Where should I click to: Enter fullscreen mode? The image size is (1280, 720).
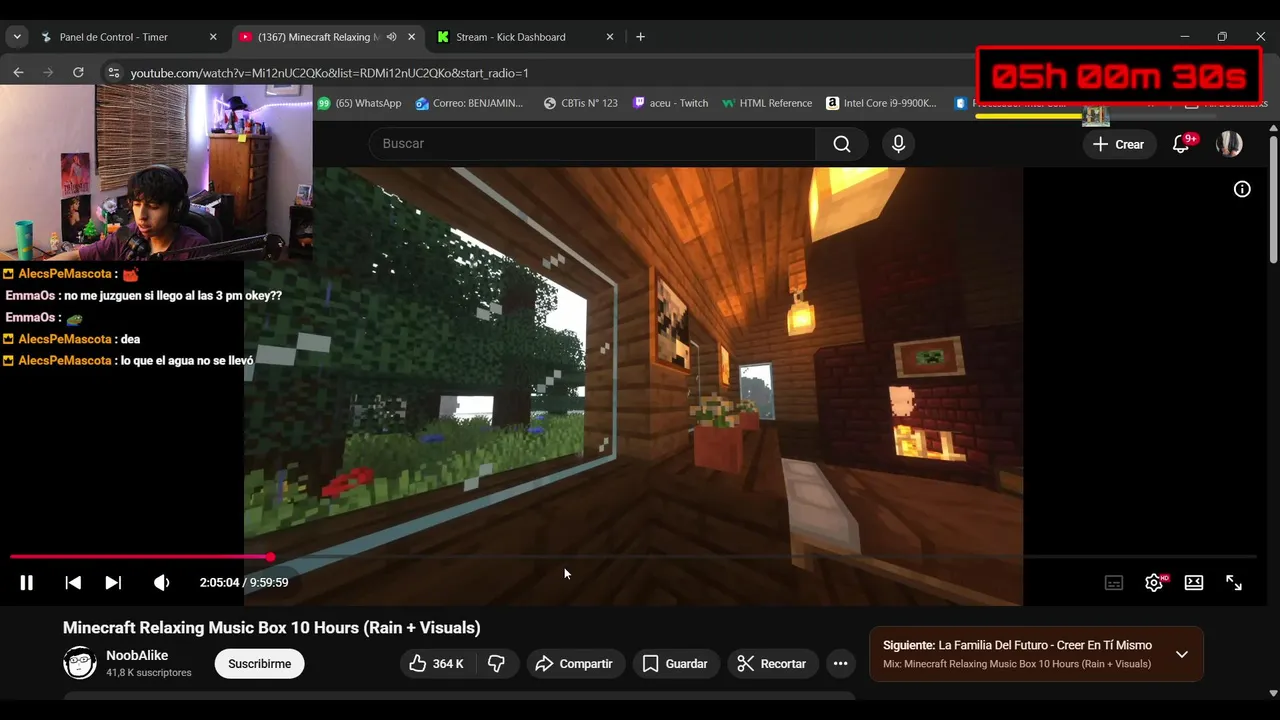click(x=1234, y=583)
